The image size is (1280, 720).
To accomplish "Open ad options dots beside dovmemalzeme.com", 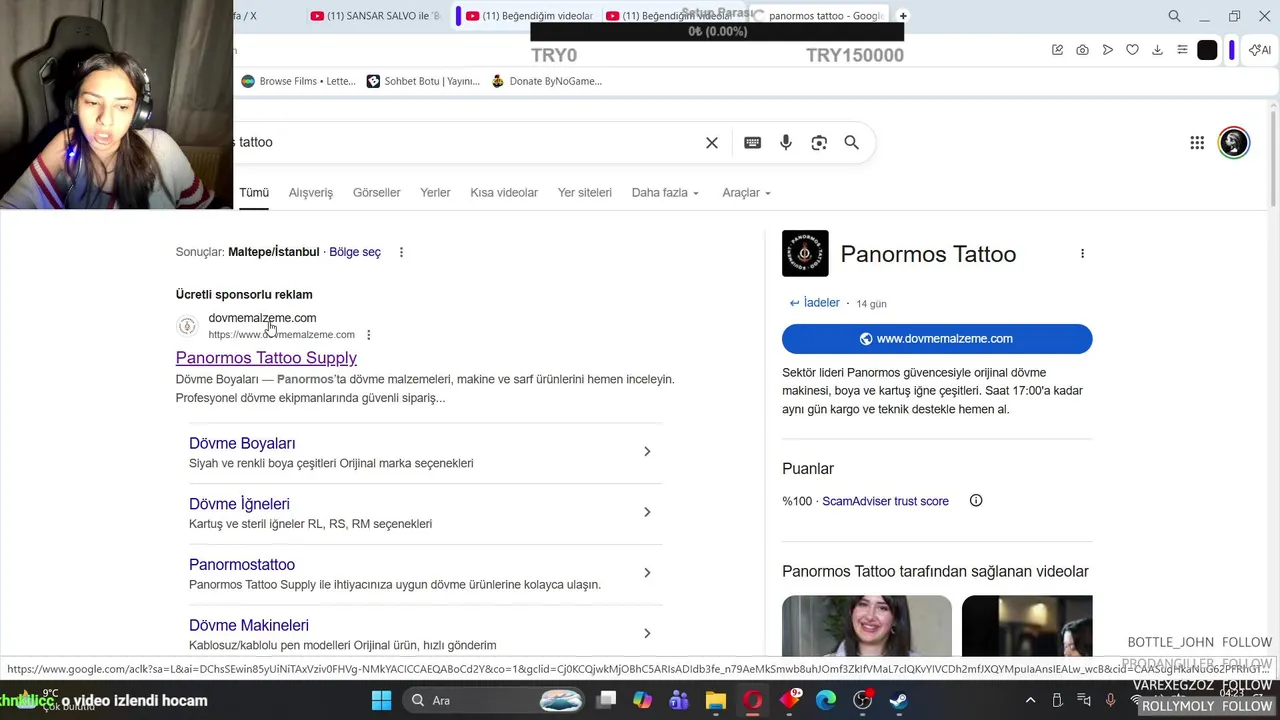I will tap(368, 335).
